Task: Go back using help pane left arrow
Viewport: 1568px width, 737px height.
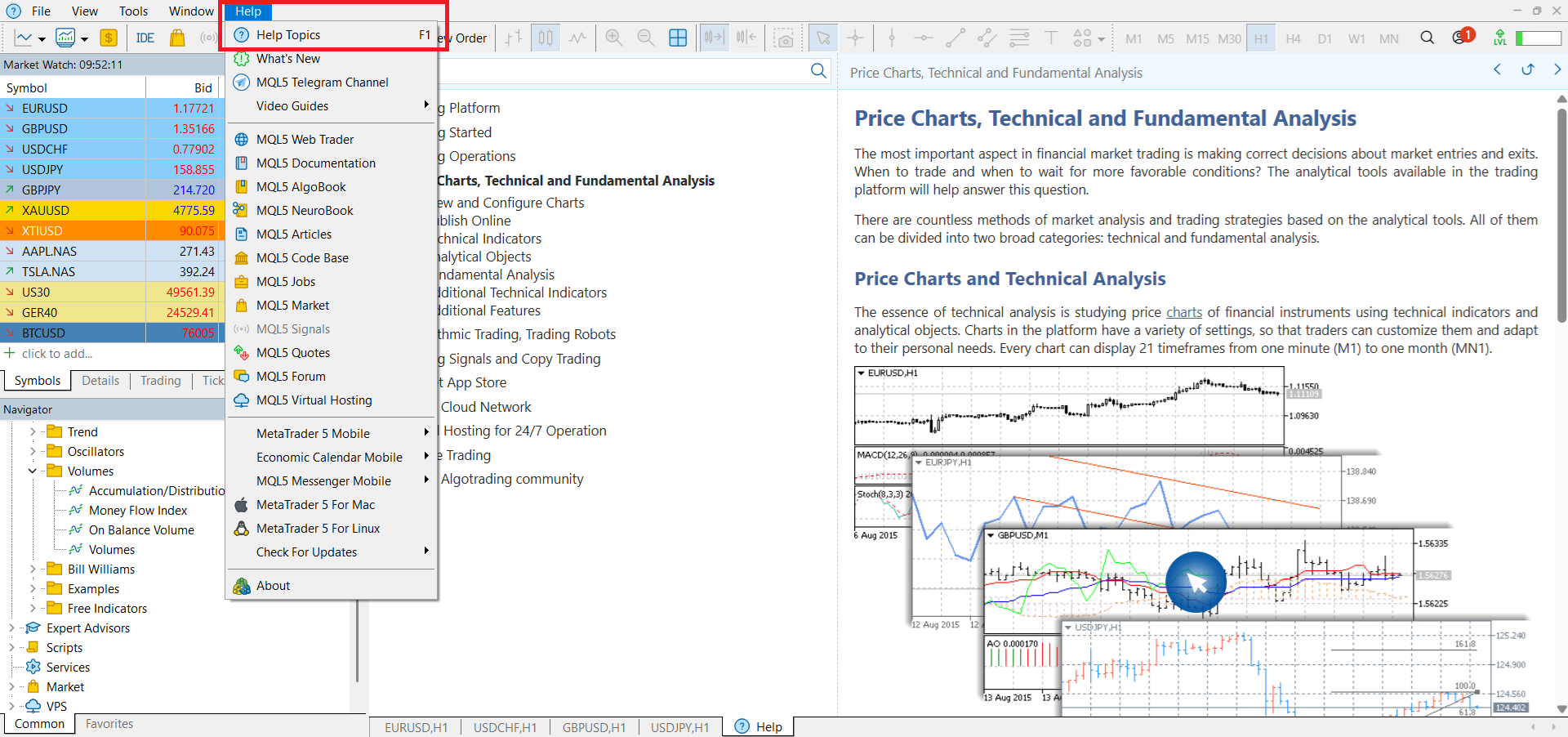Action: [1497, 70]
